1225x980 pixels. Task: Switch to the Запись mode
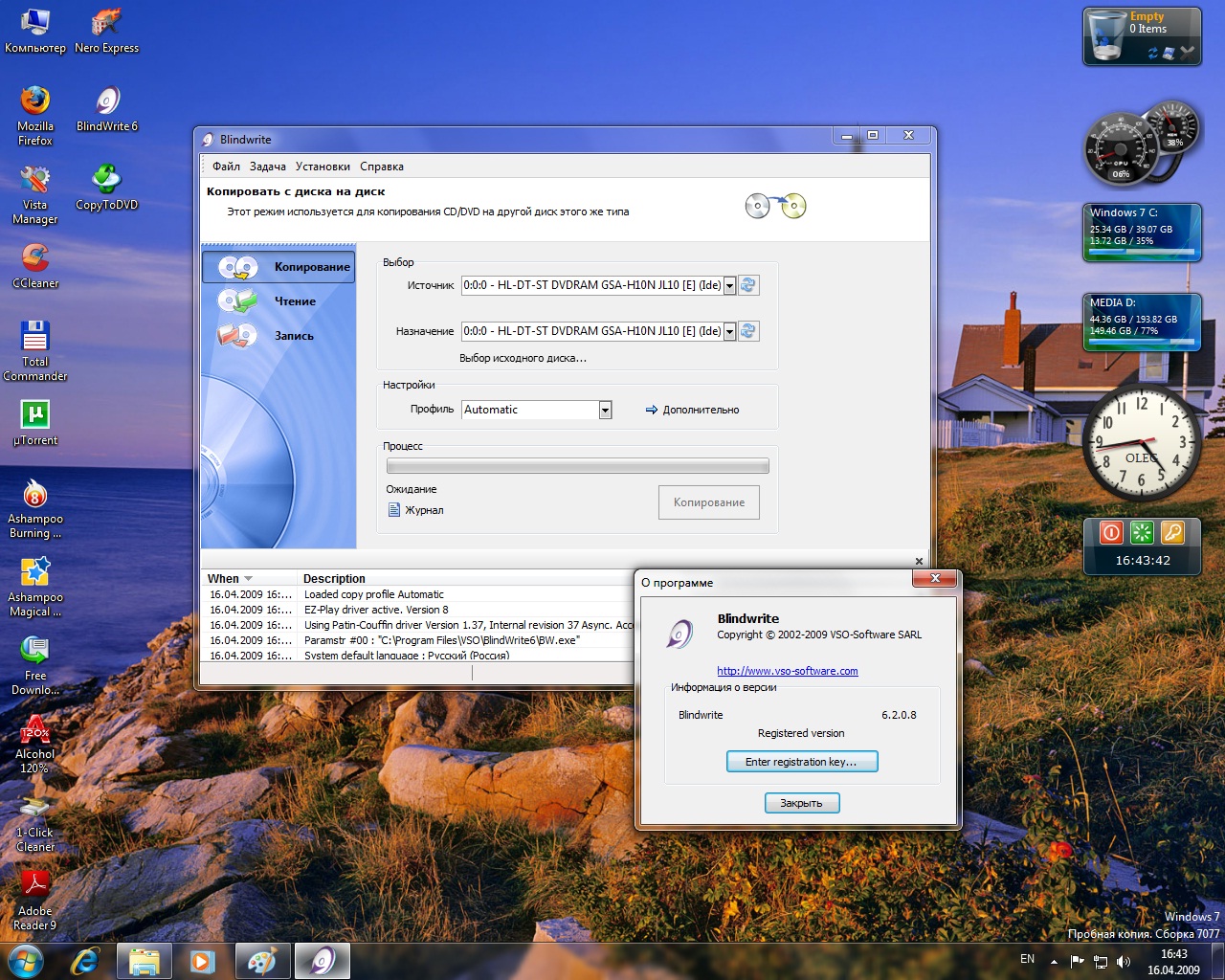click(x=278, y=336)
